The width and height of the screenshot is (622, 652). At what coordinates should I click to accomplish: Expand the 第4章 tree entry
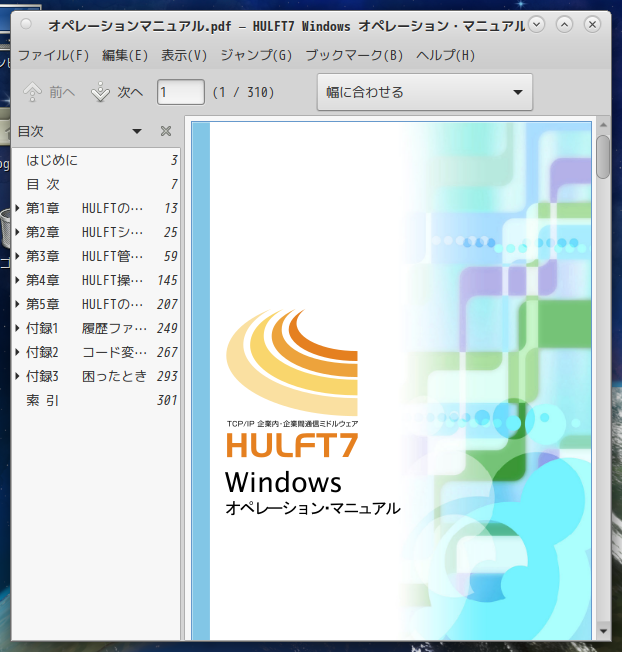click(x=17, y=280)
